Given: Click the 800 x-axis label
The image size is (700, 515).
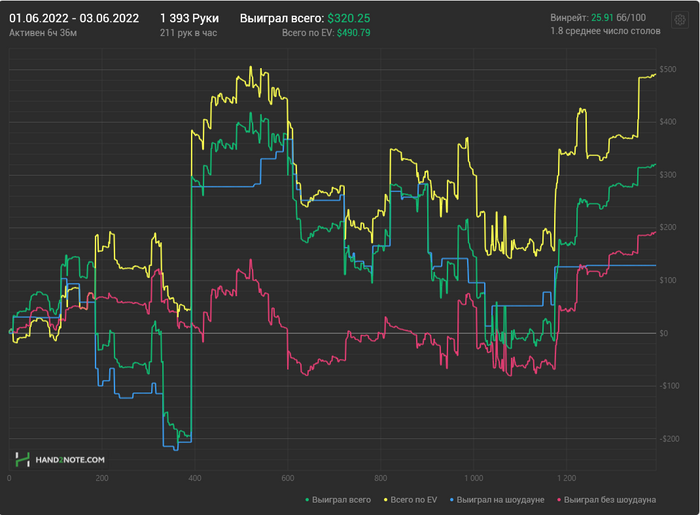Looking at the screenshot, I should (x=381, y=478).
